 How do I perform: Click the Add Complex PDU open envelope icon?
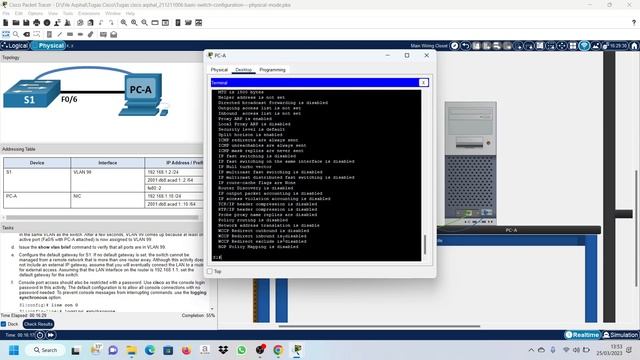[x=113, y=34]
